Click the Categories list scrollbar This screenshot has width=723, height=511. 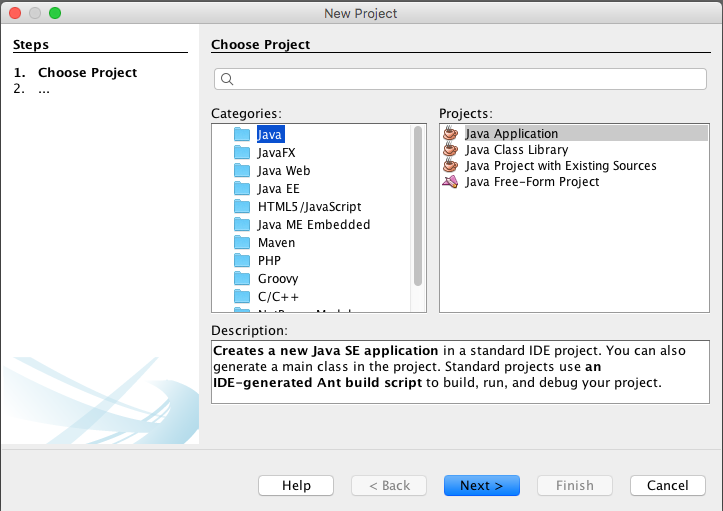418,206
